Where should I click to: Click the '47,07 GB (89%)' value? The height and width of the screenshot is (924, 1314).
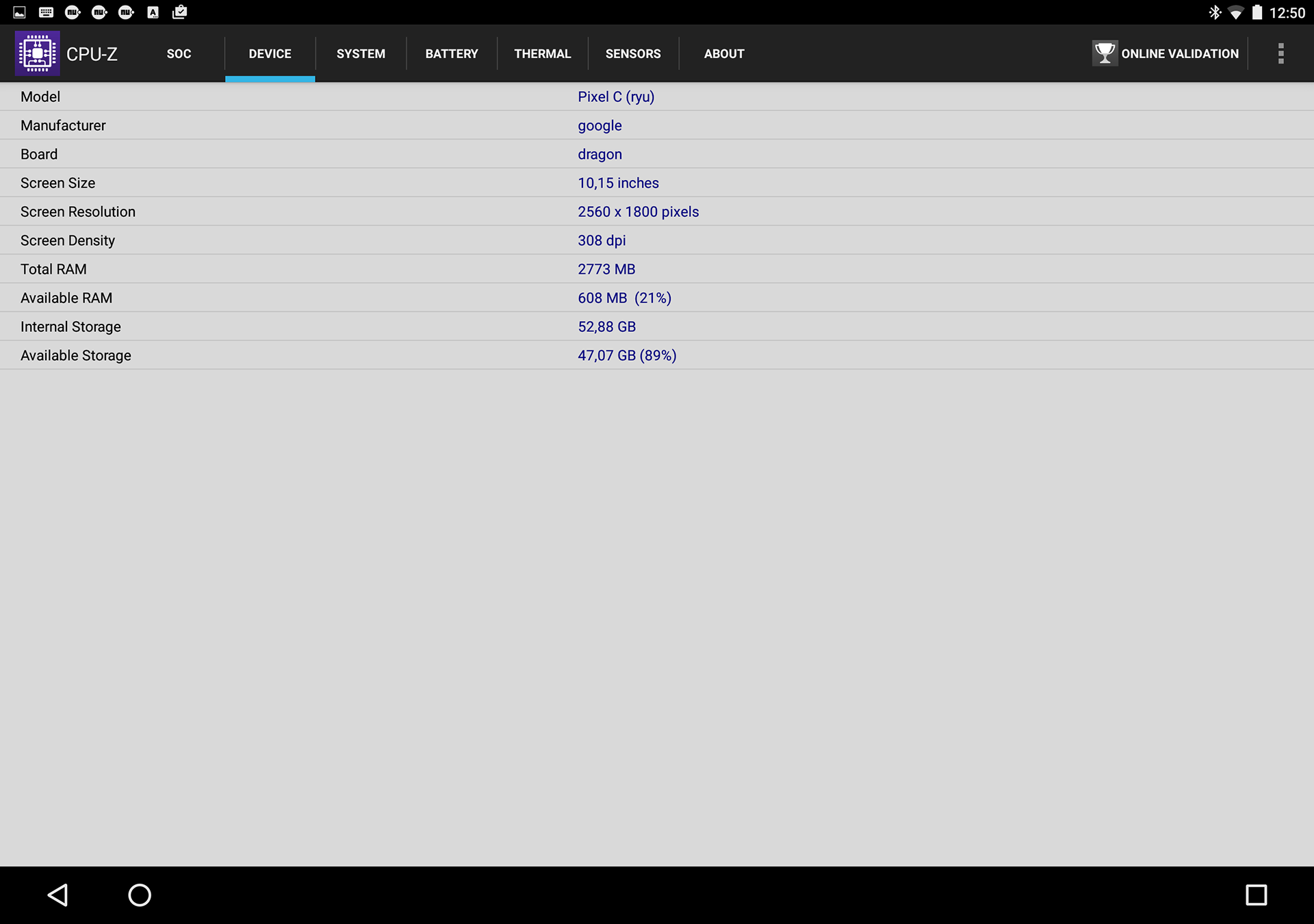click(627, 355)
